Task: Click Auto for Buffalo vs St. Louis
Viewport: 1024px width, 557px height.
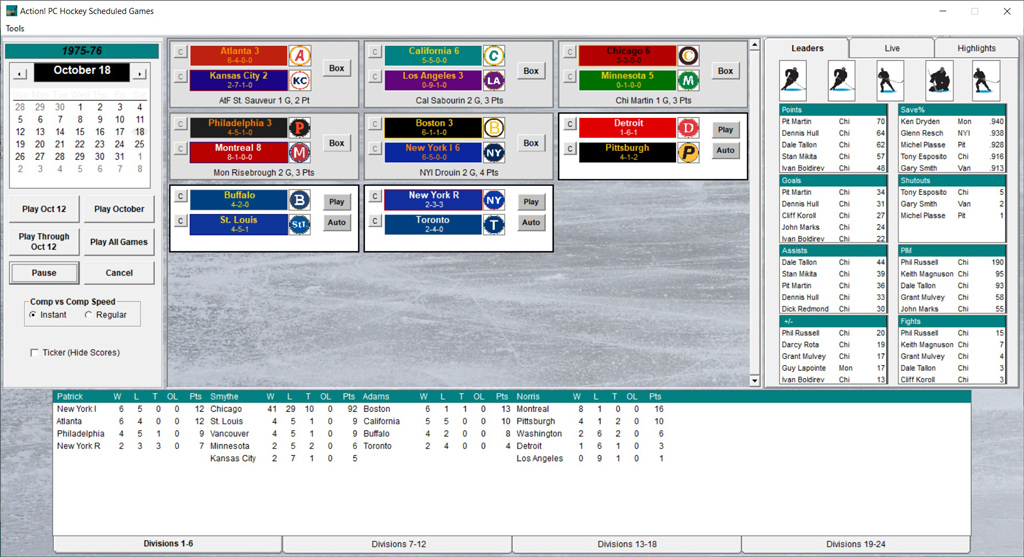Action: pyautogui.click(x=337, y=223)
